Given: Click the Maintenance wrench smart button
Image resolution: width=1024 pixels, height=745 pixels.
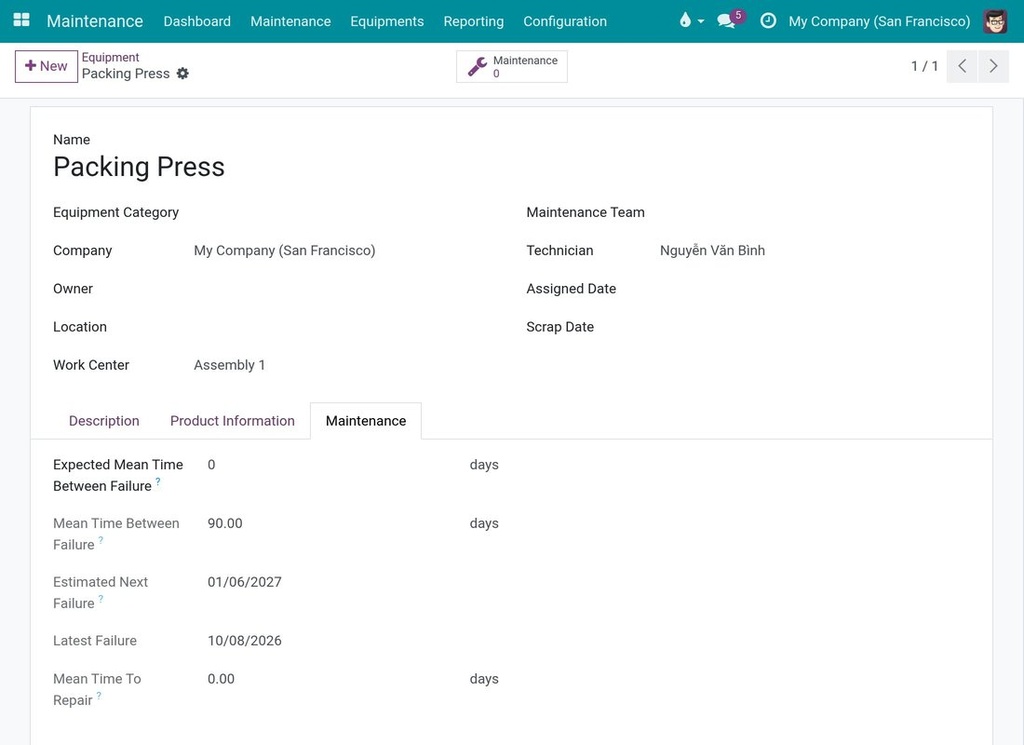Looking at the screenshot, I should 512,67.
